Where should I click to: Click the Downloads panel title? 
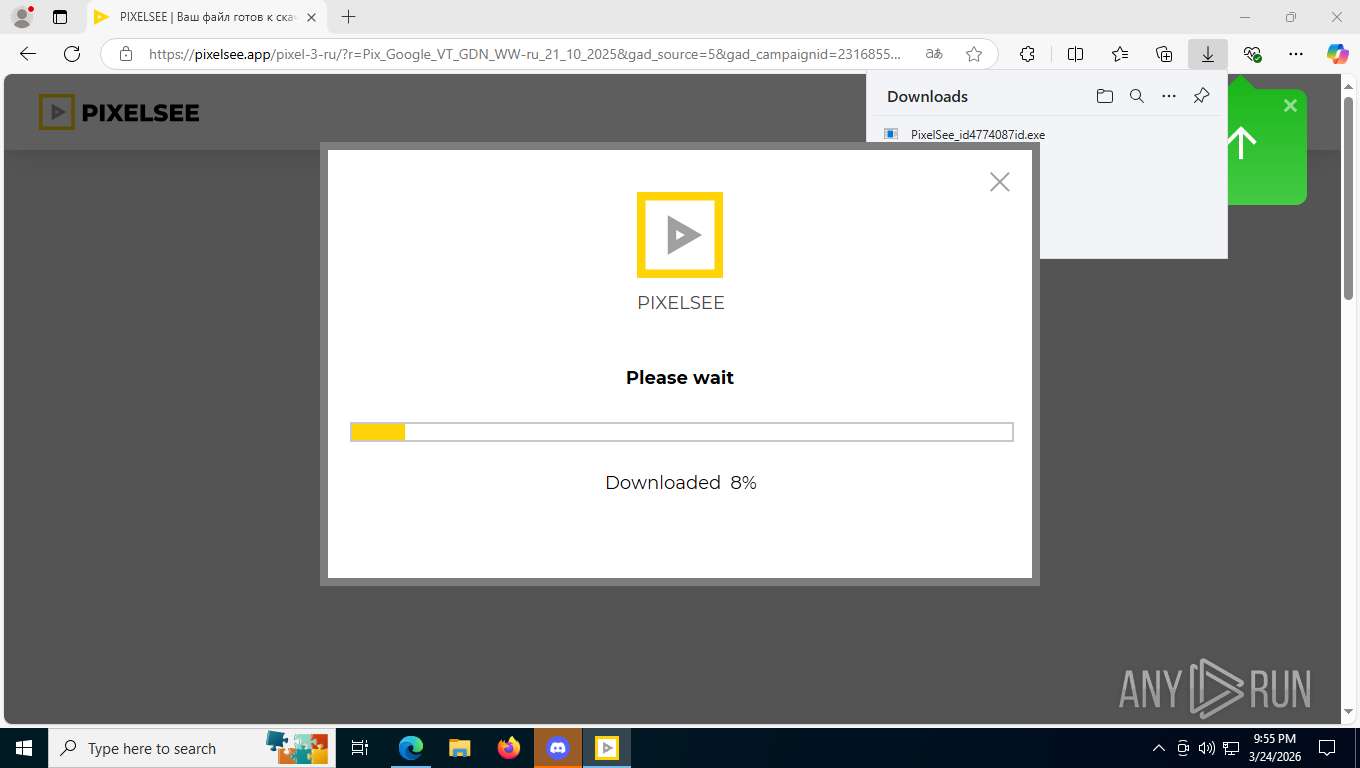pyautogui.click(x=927, y=96)
